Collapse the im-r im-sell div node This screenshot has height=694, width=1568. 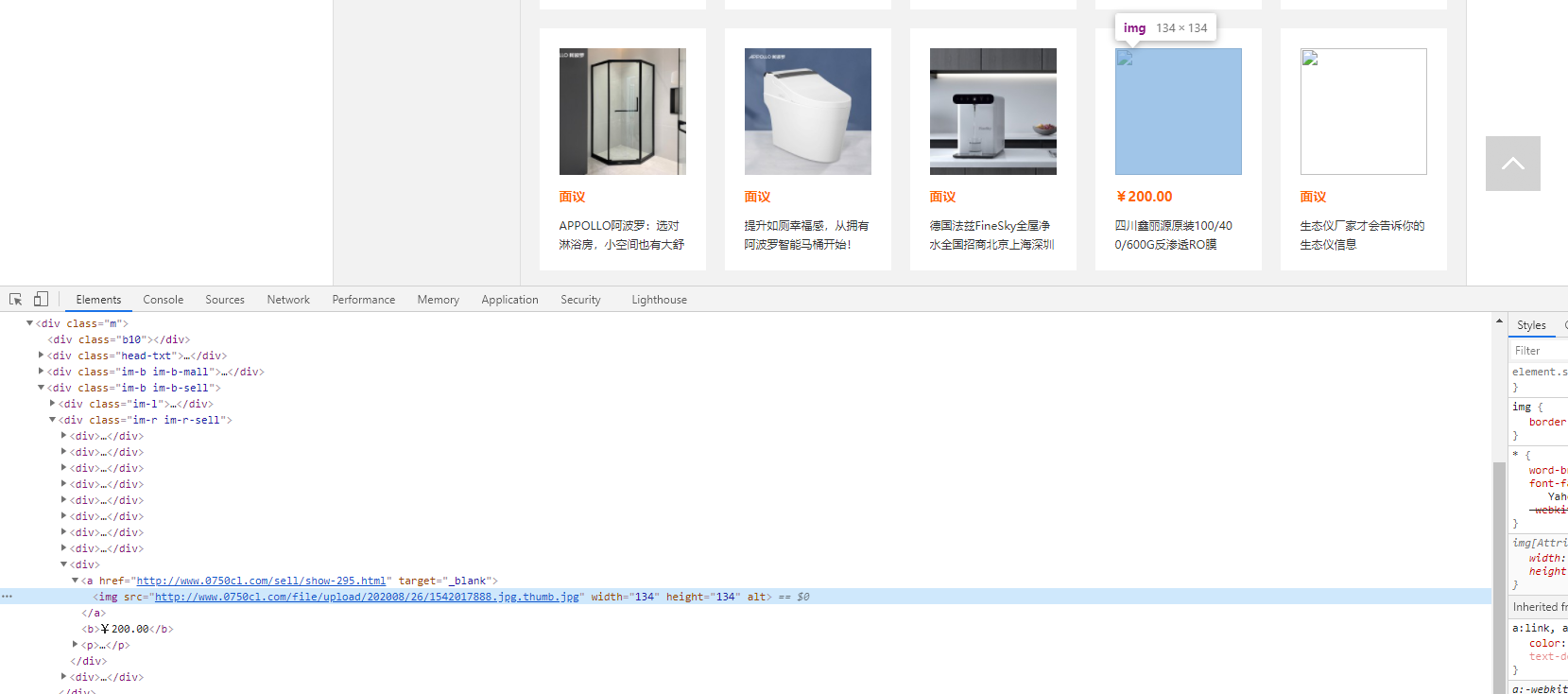pos(52,420)
